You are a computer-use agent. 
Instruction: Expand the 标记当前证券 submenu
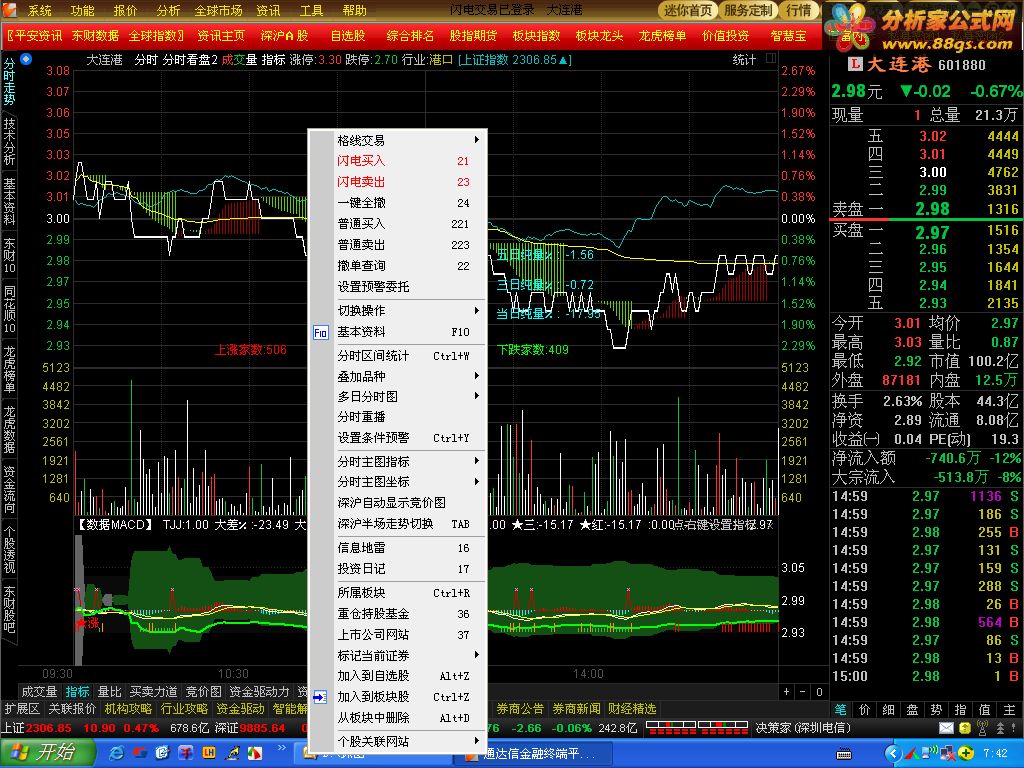[398, 655]
